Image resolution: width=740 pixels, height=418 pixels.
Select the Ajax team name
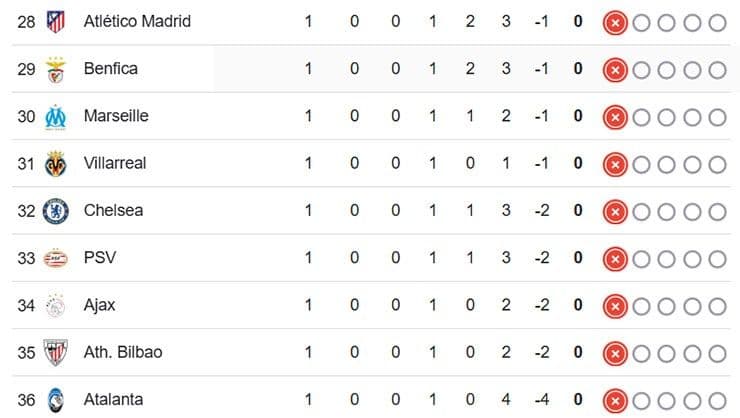coord(99,305)
